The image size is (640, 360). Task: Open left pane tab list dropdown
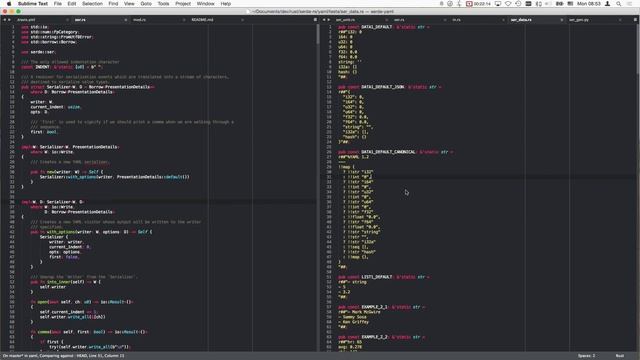[x=315, y=20]
